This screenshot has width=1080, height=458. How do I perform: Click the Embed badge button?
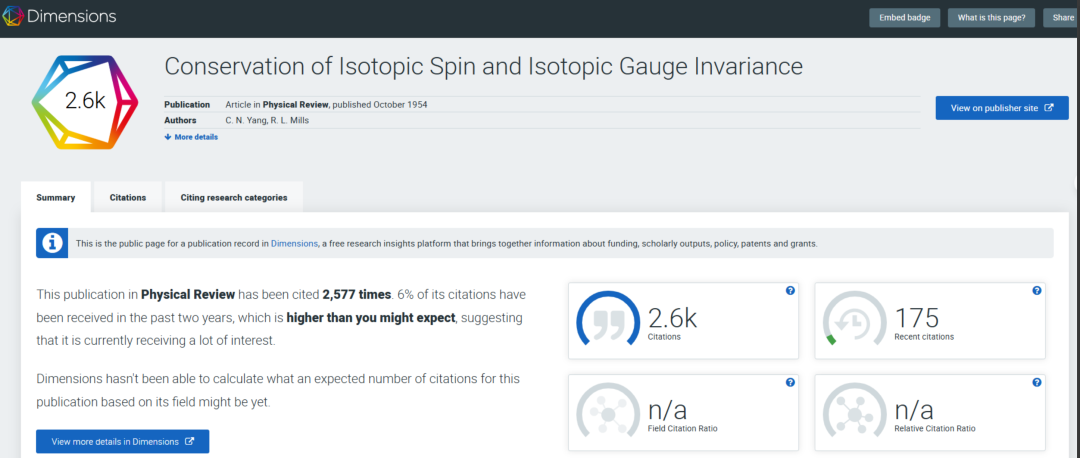[904, 18]
